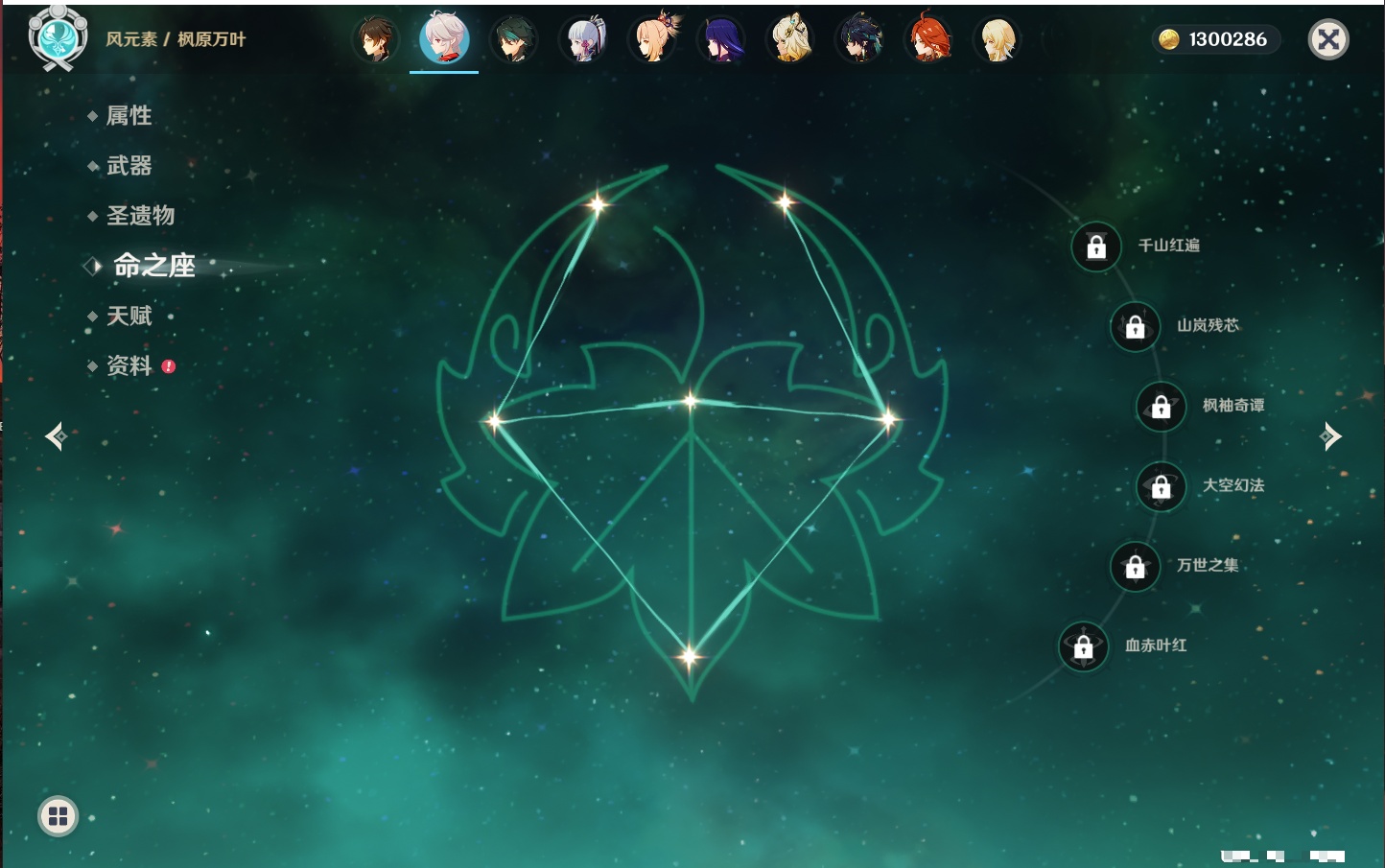This screenshot has height=868, width=1385.
Task: Click the constellation star at the far right
Action: tap(888, 419)
